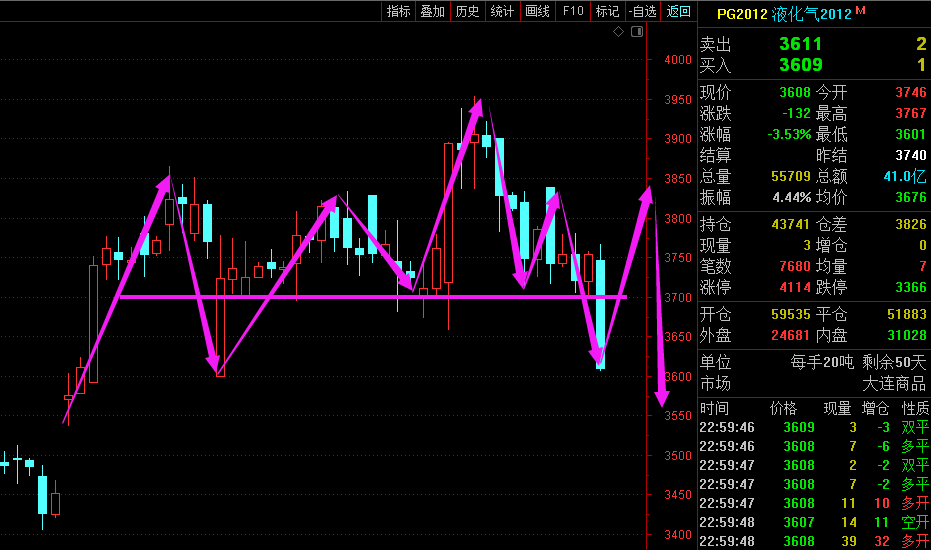Click the 性质 column header in trades list
The width and height of the screenshot is (931, 550).
click(915, 408)
